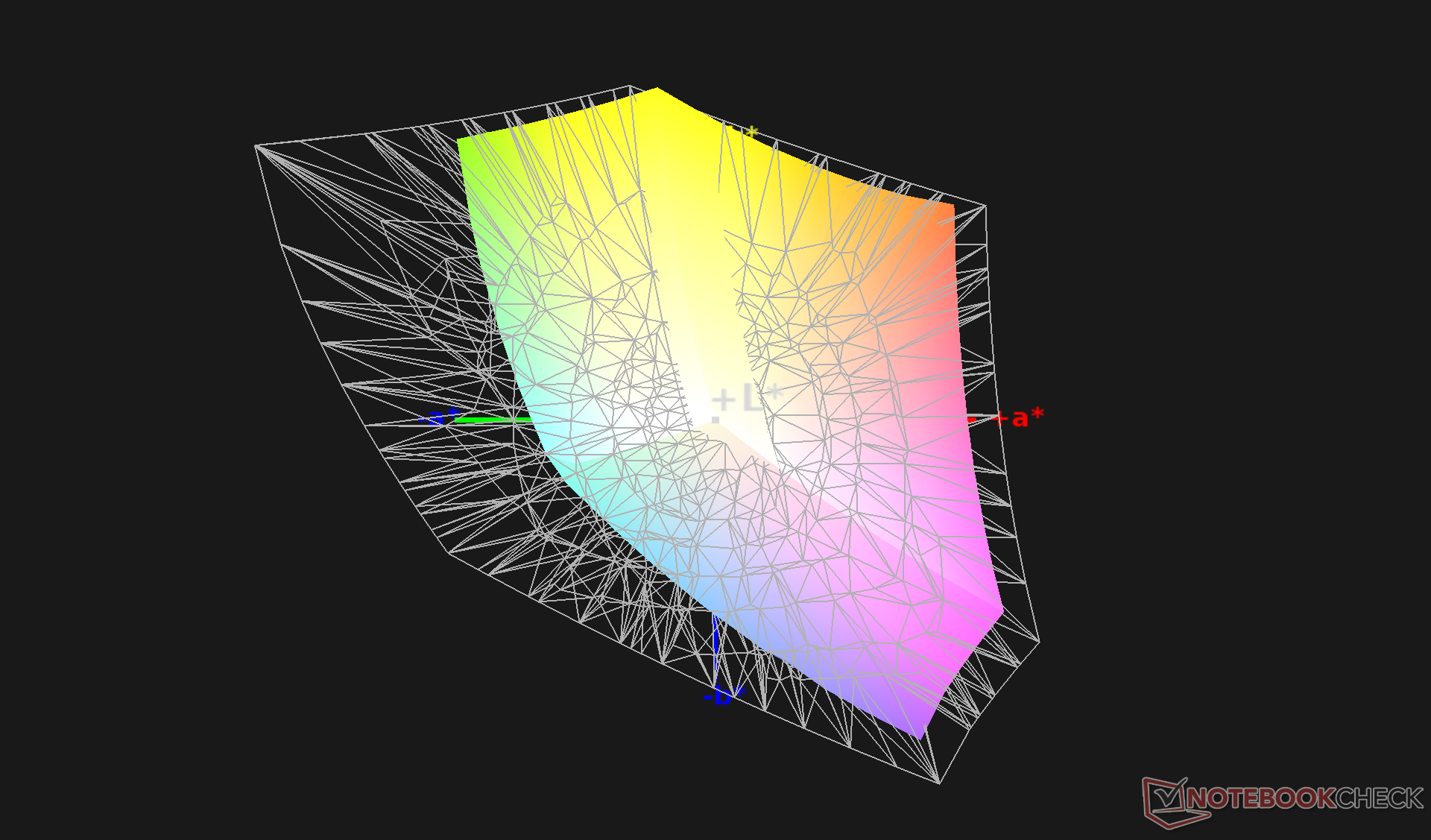
Task: Click the -b* blue axis label
Action: coord(724,695)
